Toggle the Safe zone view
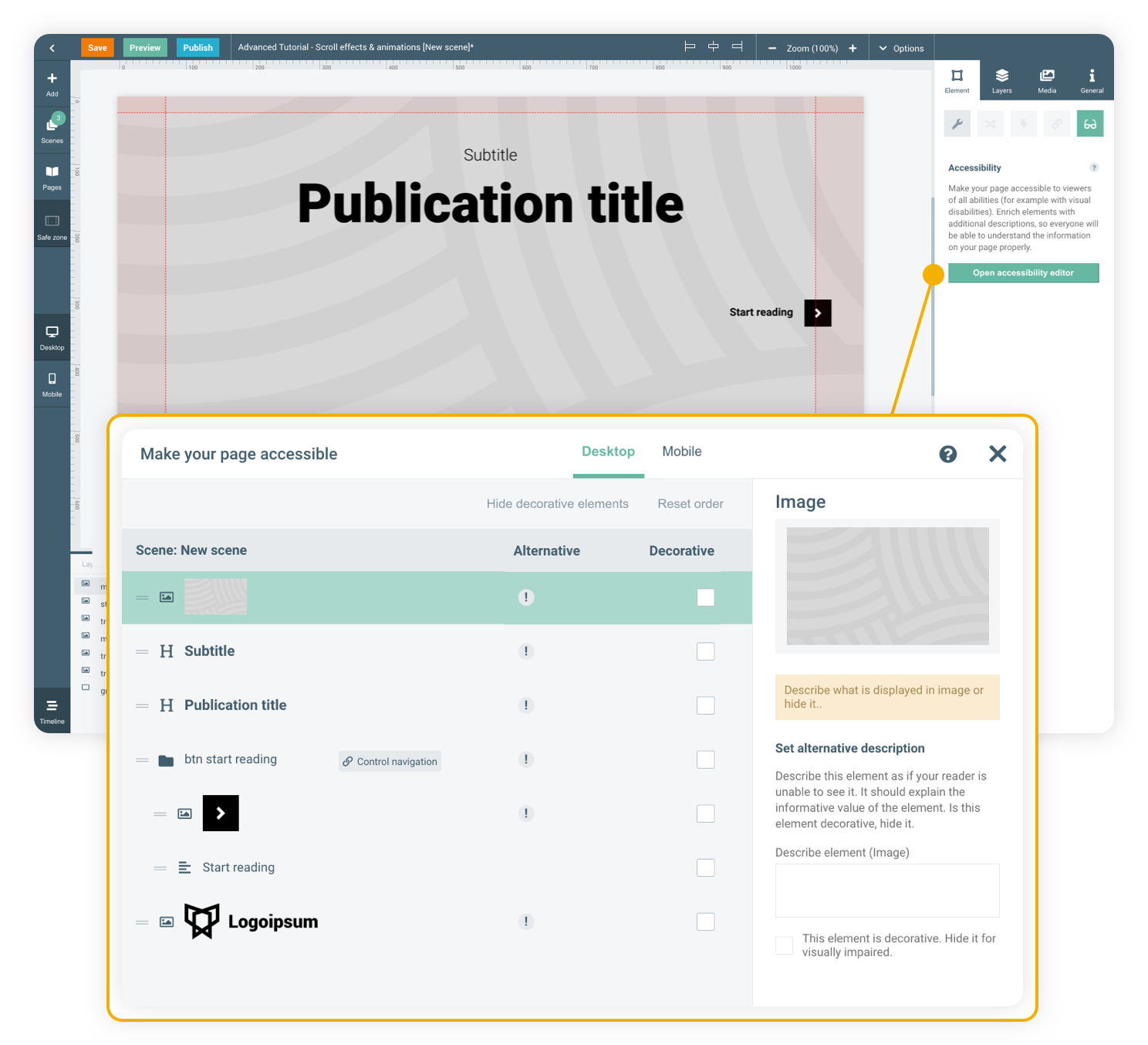 pos(52,226)
